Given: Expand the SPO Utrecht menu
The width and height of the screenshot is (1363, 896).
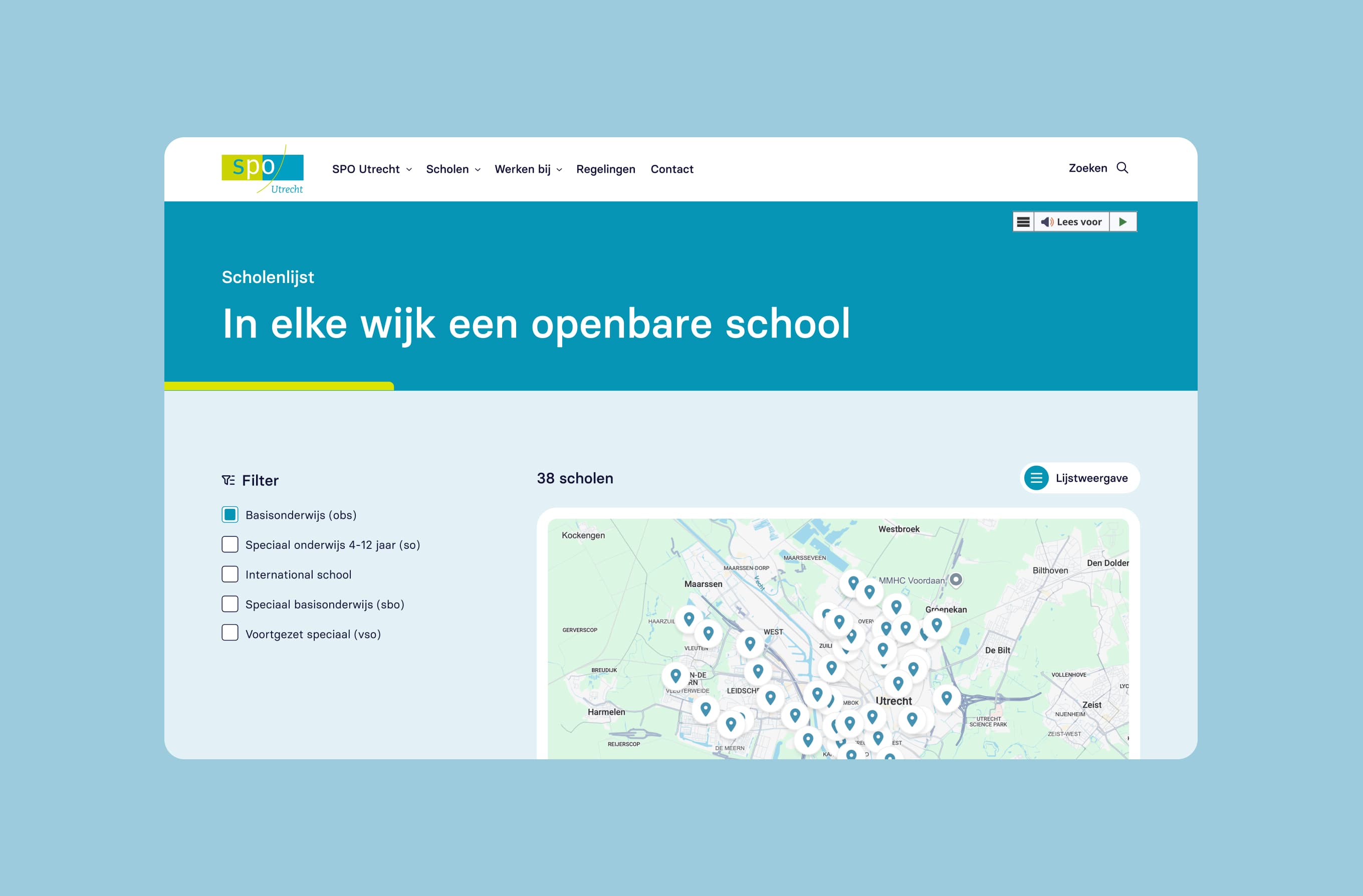Looking at the screenshot, I should 372,169.
